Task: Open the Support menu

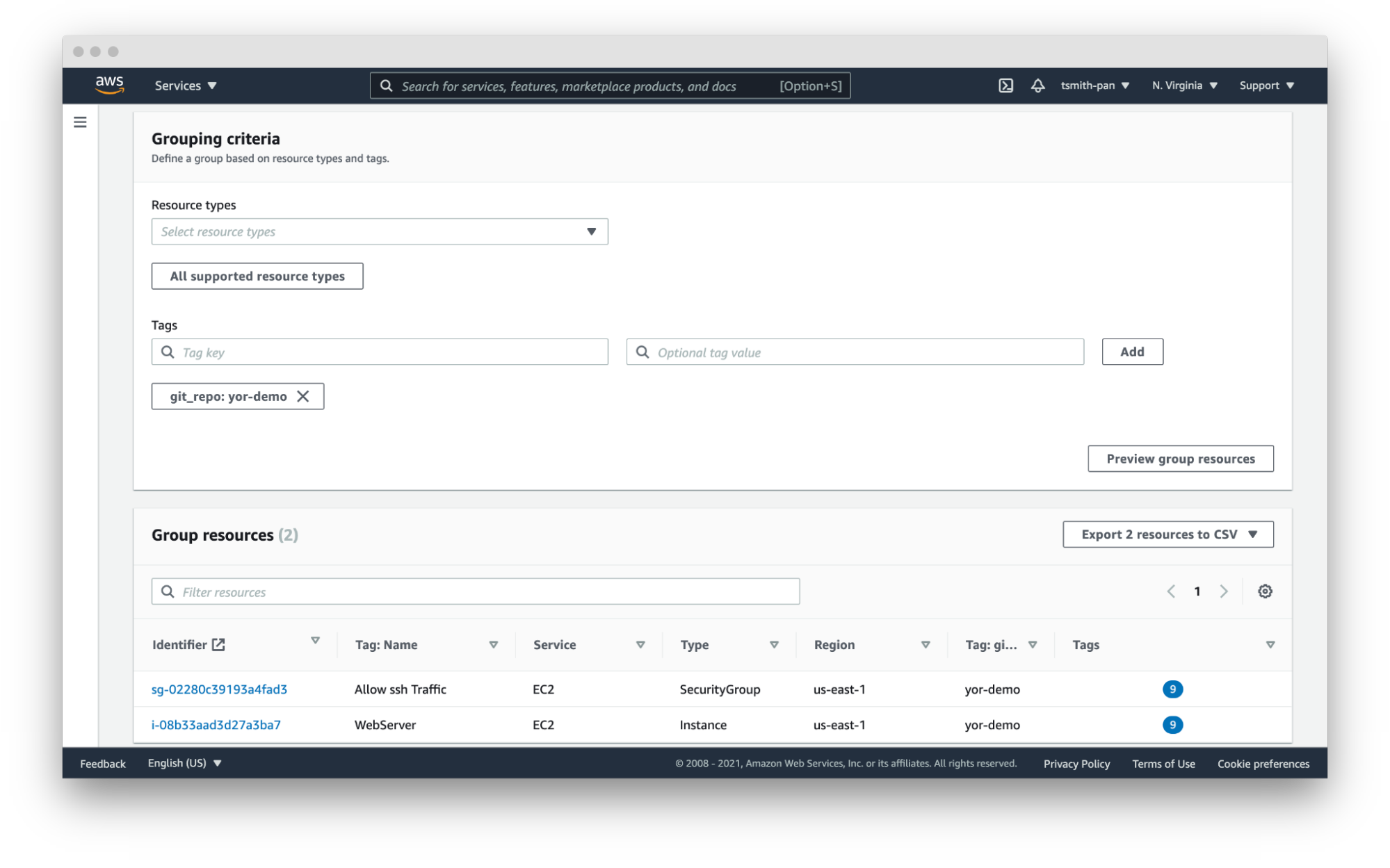Action: 1266,85
